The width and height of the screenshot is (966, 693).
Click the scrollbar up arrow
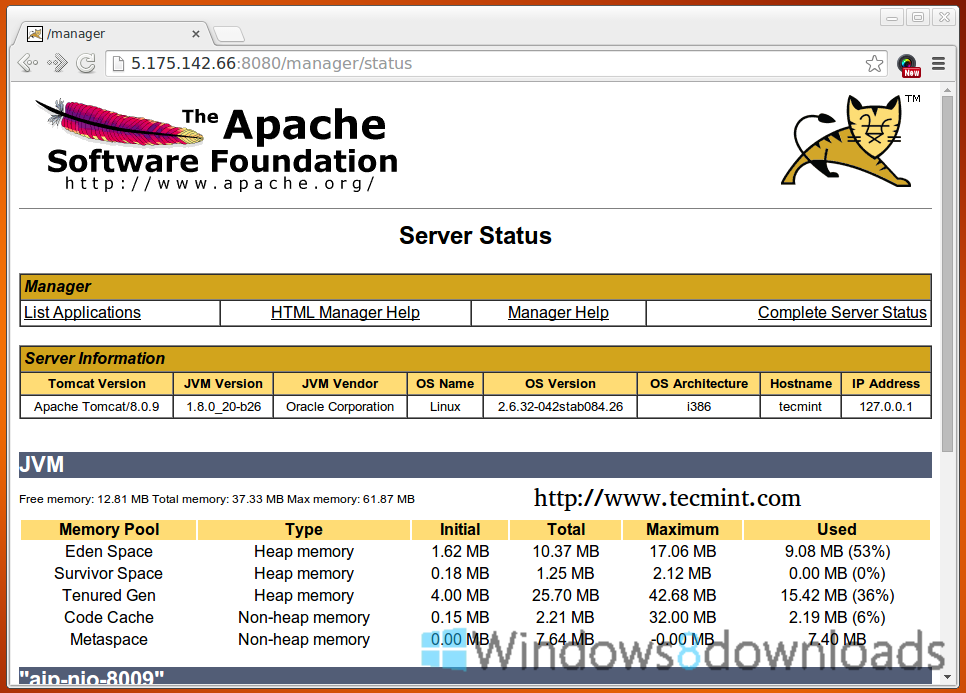tap(948, 90)
